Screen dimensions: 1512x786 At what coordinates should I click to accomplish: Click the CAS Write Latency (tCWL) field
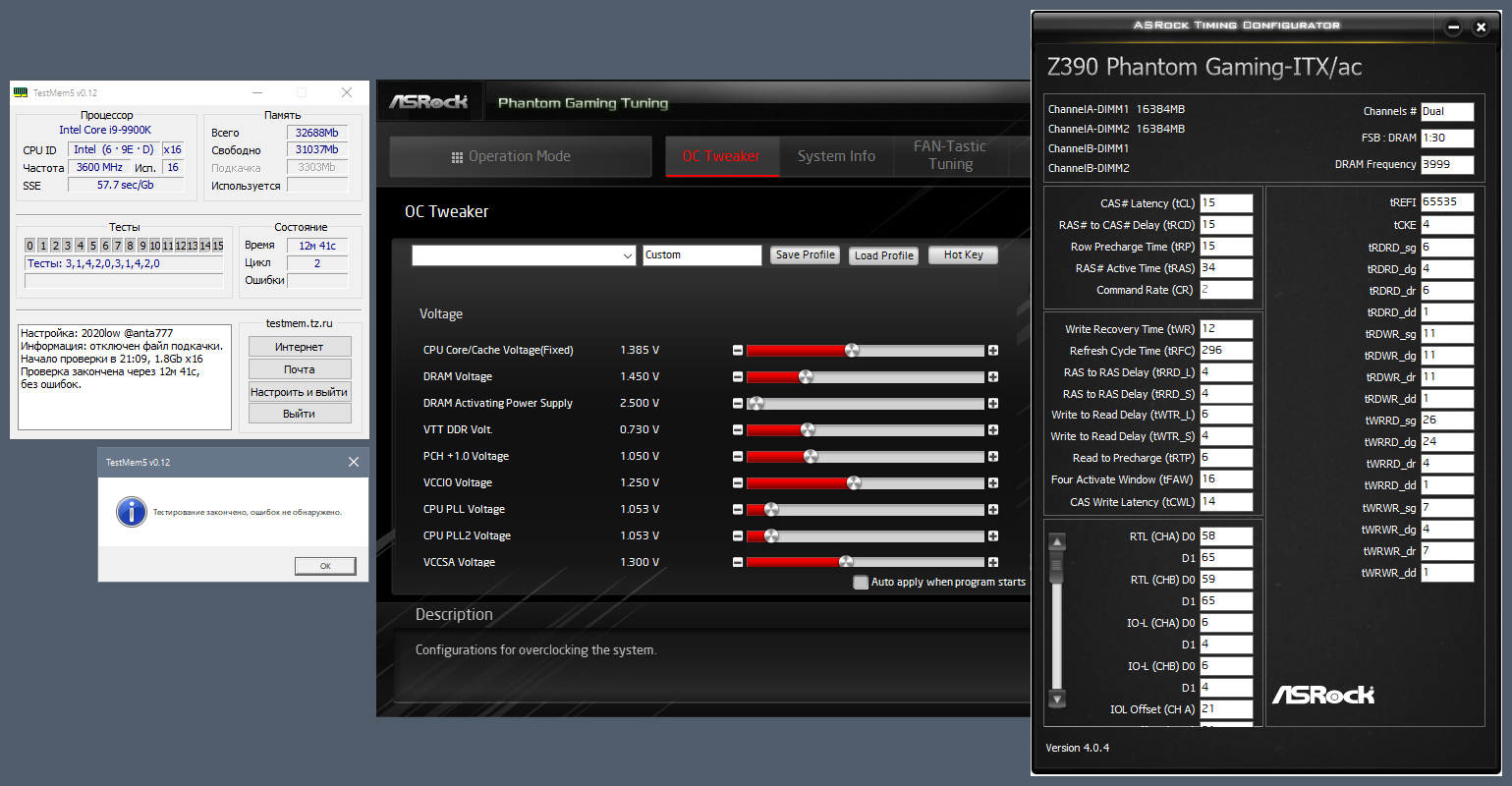coord(1226,502)
